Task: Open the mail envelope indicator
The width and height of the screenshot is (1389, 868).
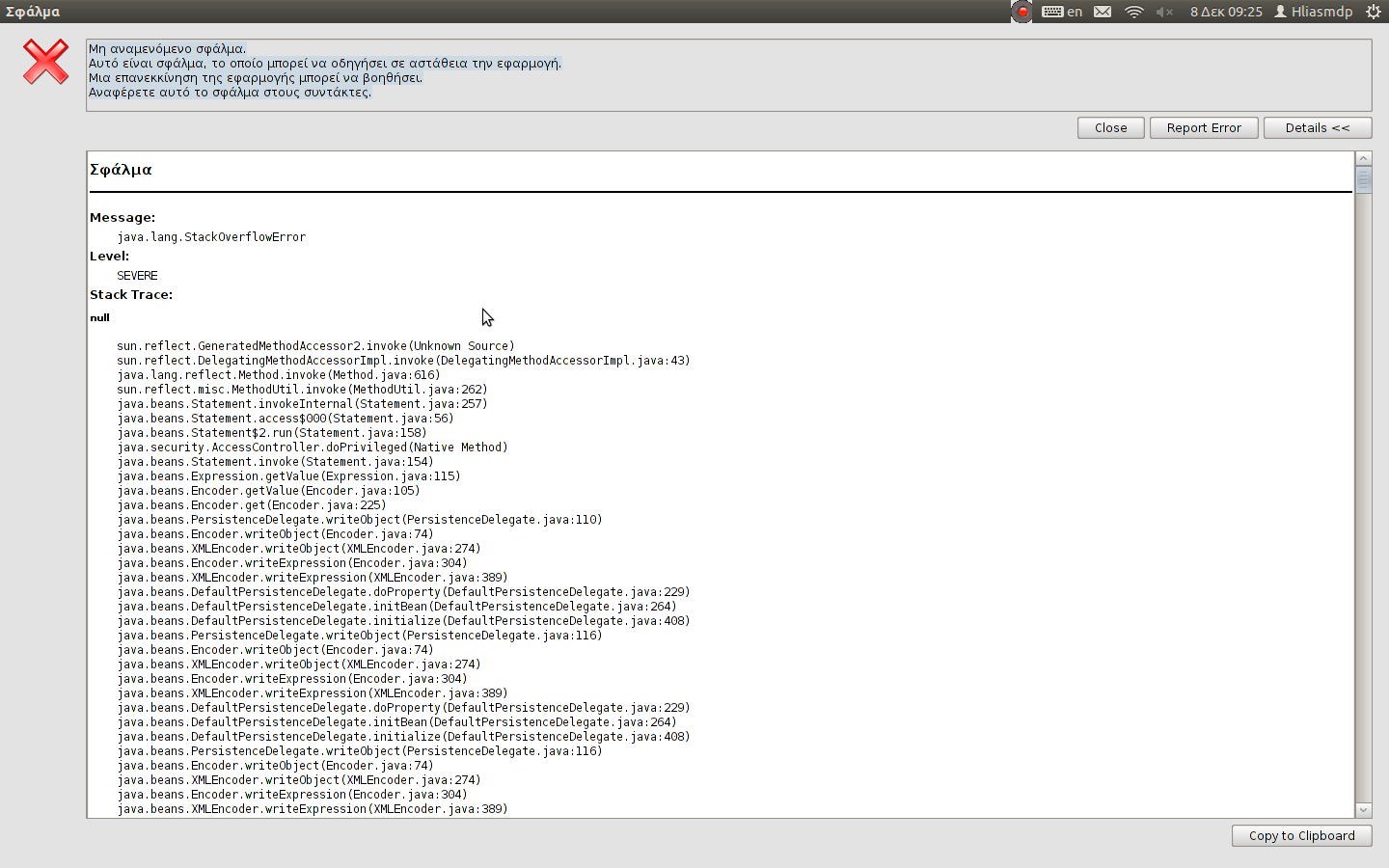Action: 1103,12
